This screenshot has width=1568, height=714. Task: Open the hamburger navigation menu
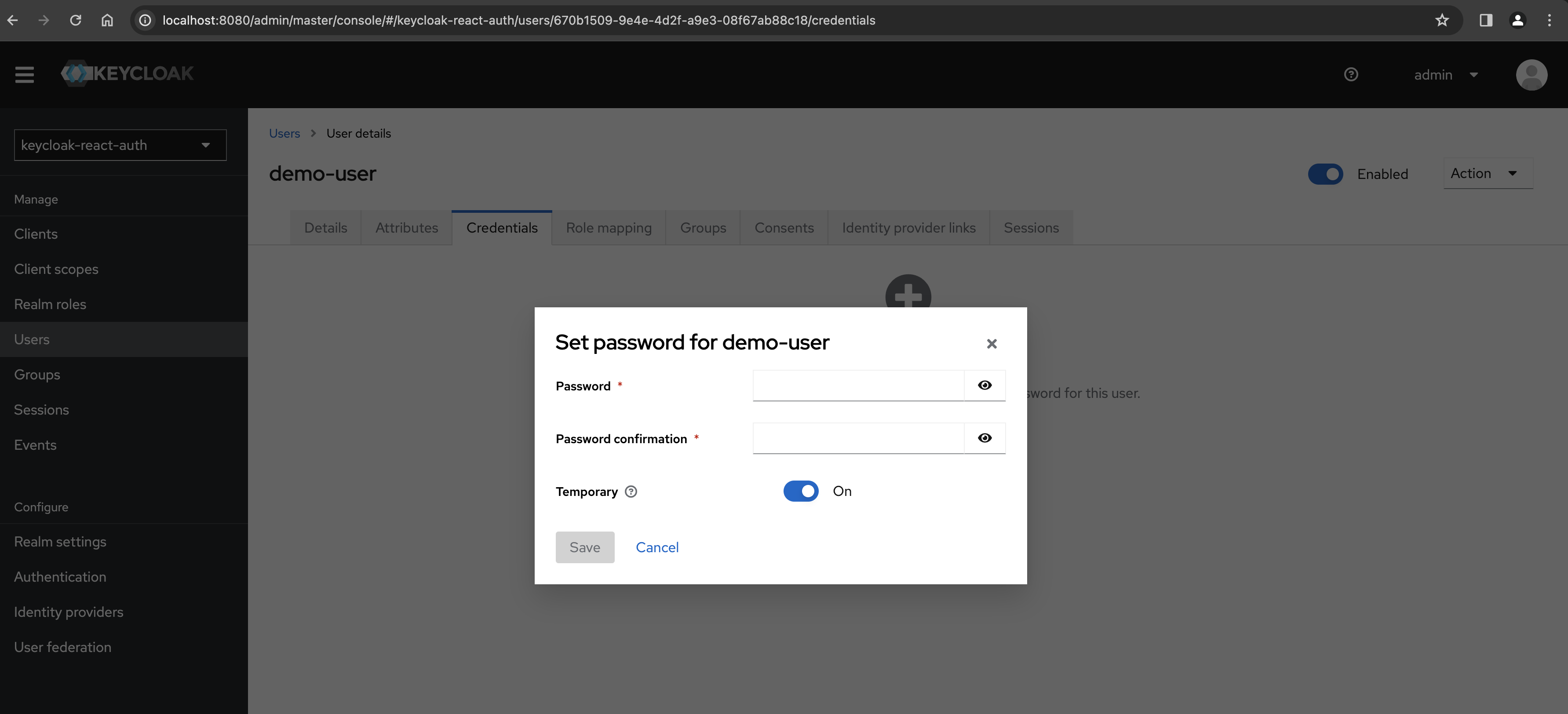point(24,74)
